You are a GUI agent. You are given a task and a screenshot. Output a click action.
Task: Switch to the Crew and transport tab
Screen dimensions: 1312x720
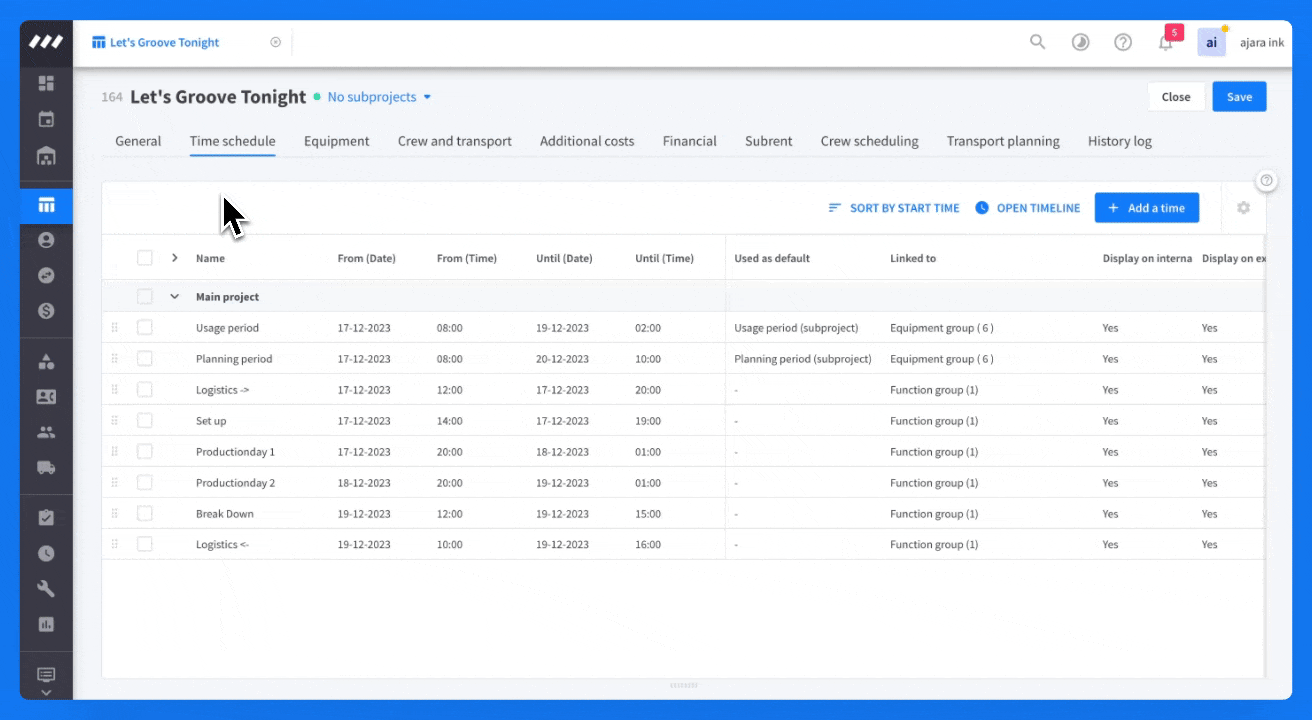(x=455, y=141)
